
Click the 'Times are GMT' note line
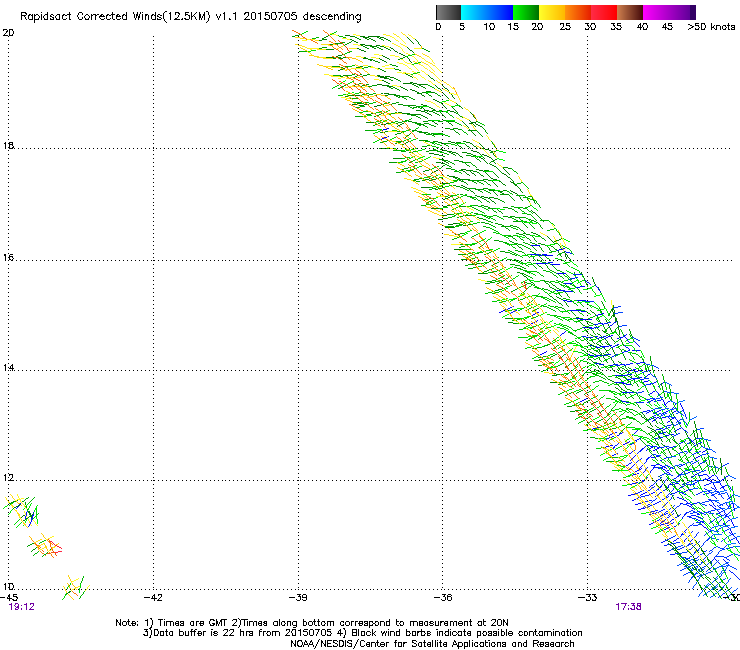tap(312, 623)
